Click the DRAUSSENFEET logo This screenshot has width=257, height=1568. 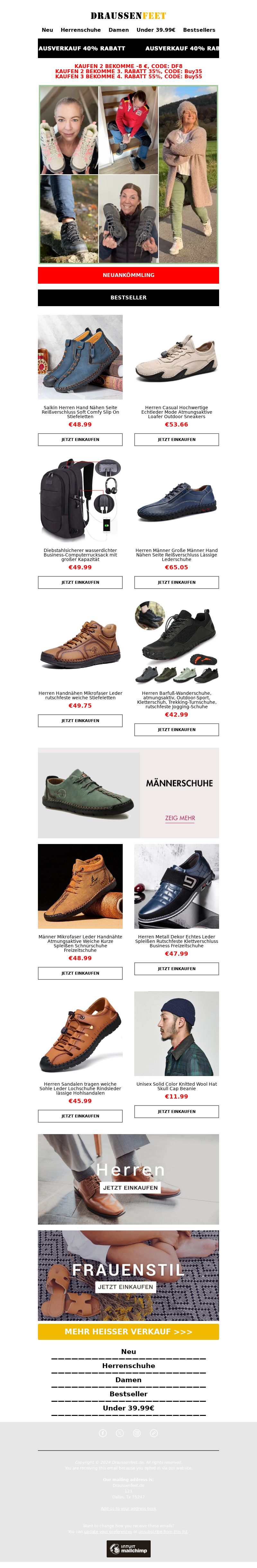coord(128,15)
